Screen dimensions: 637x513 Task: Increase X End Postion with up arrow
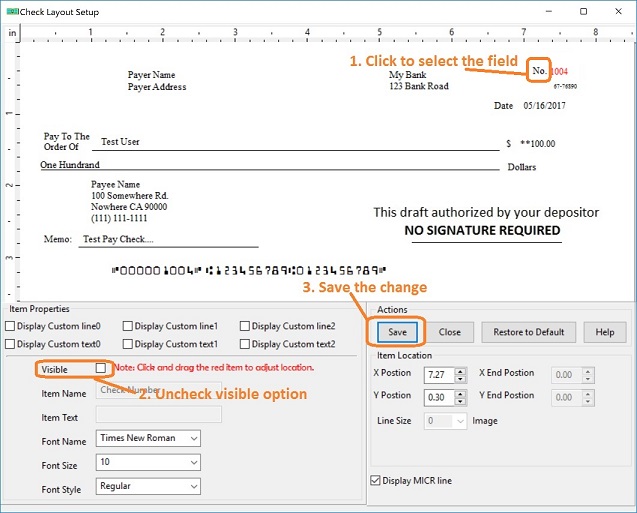[588, 371]
